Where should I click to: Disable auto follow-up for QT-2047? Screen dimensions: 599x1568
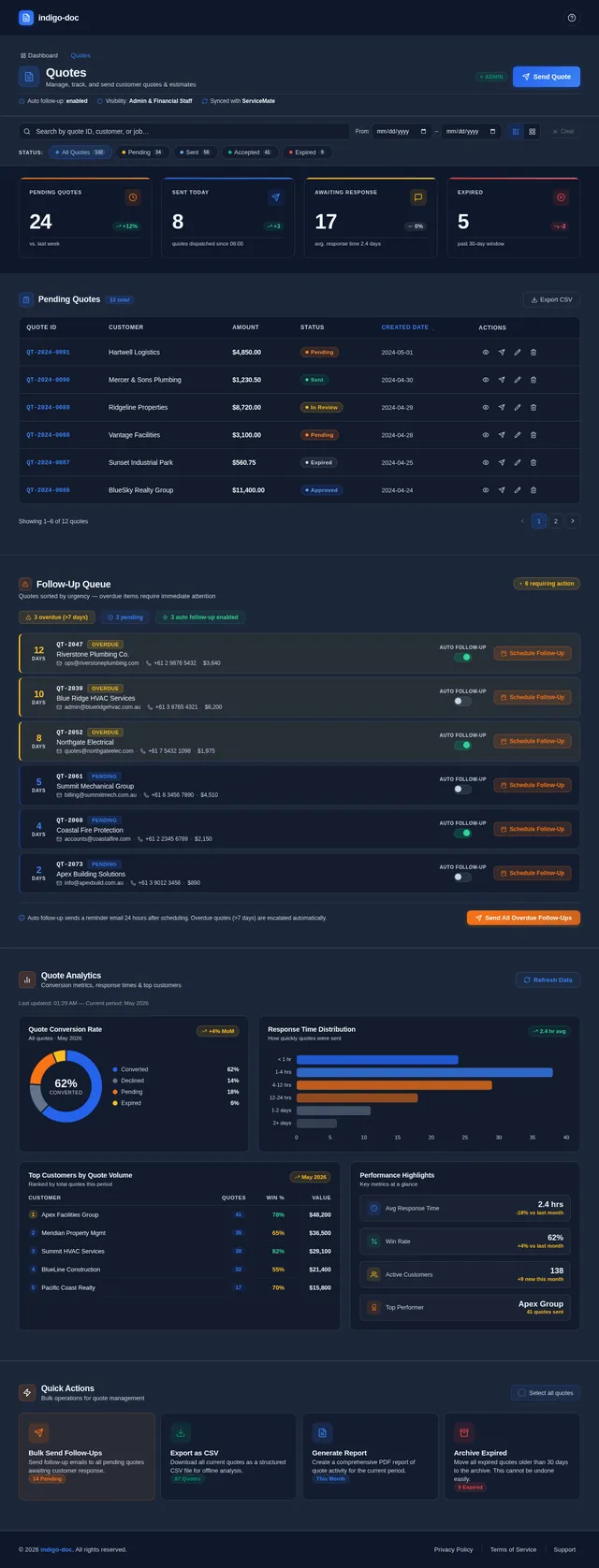click(x=462, y=657)
